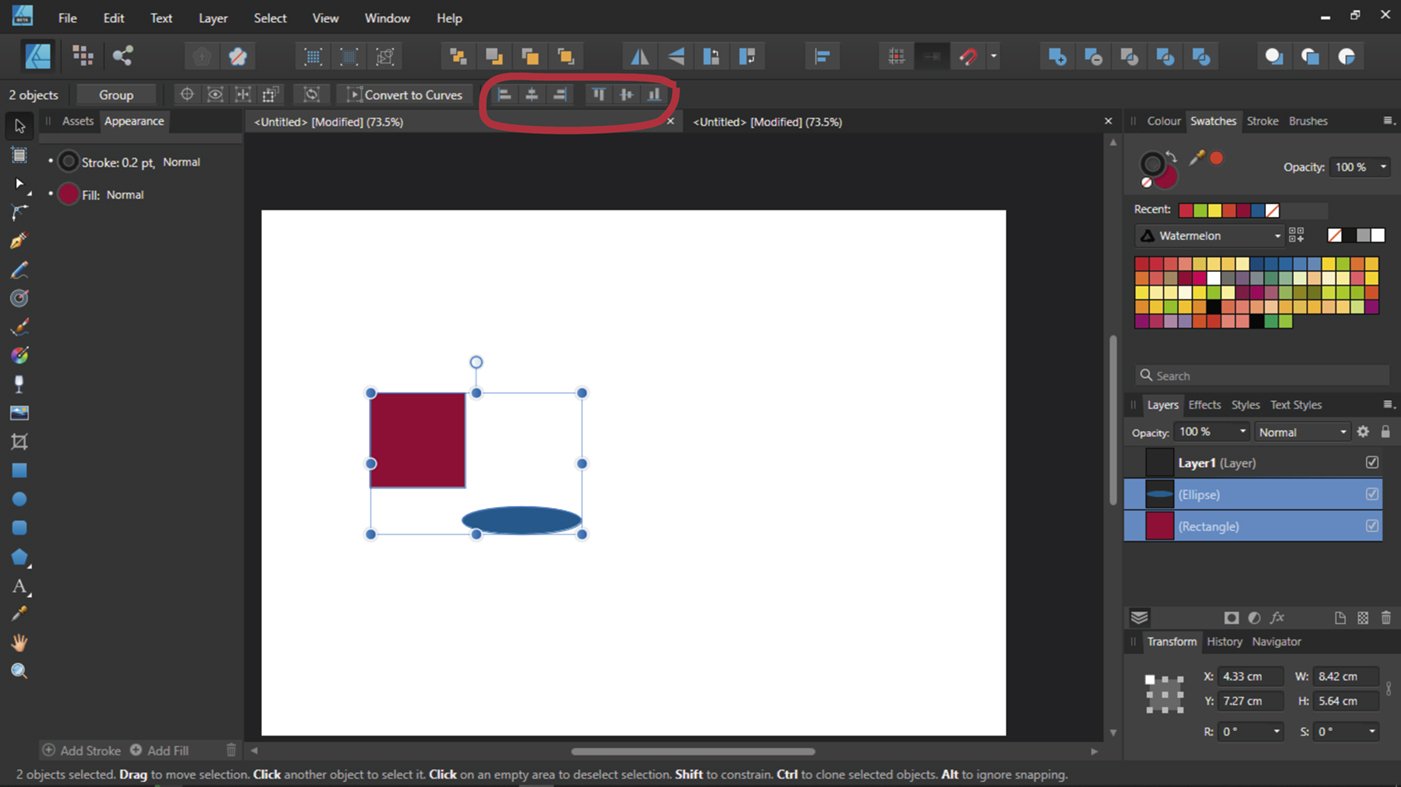This screenshot has width=1401, height=787.
Task: Click the Flip Vertical icon
Action: (x=676, y=57)
